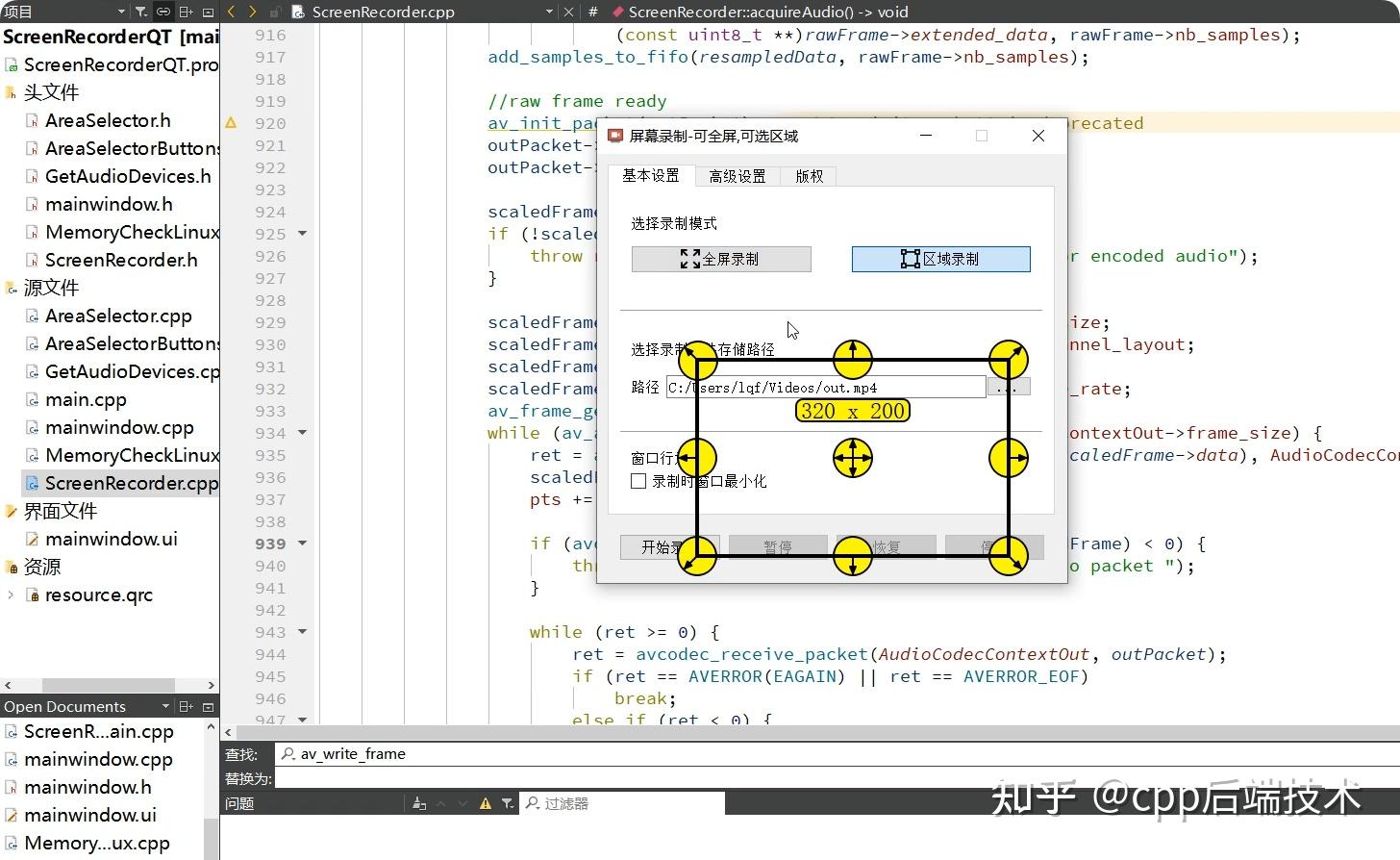1400x860 pixels.
Task: Click the split editor icon above the sidebar
Action: tap(185, 12)
